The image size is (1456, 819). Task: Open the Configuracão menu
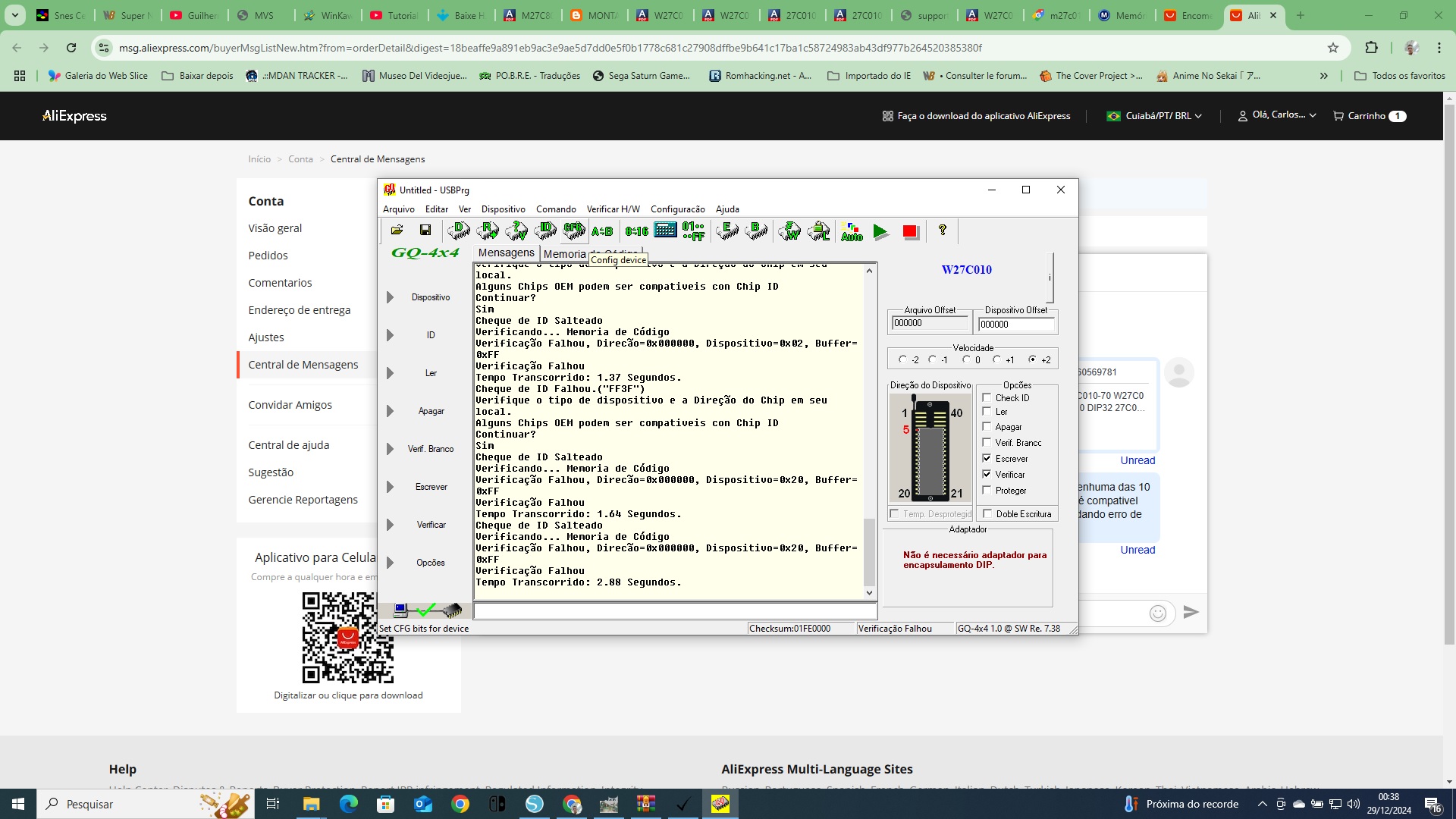click(677, 209)
